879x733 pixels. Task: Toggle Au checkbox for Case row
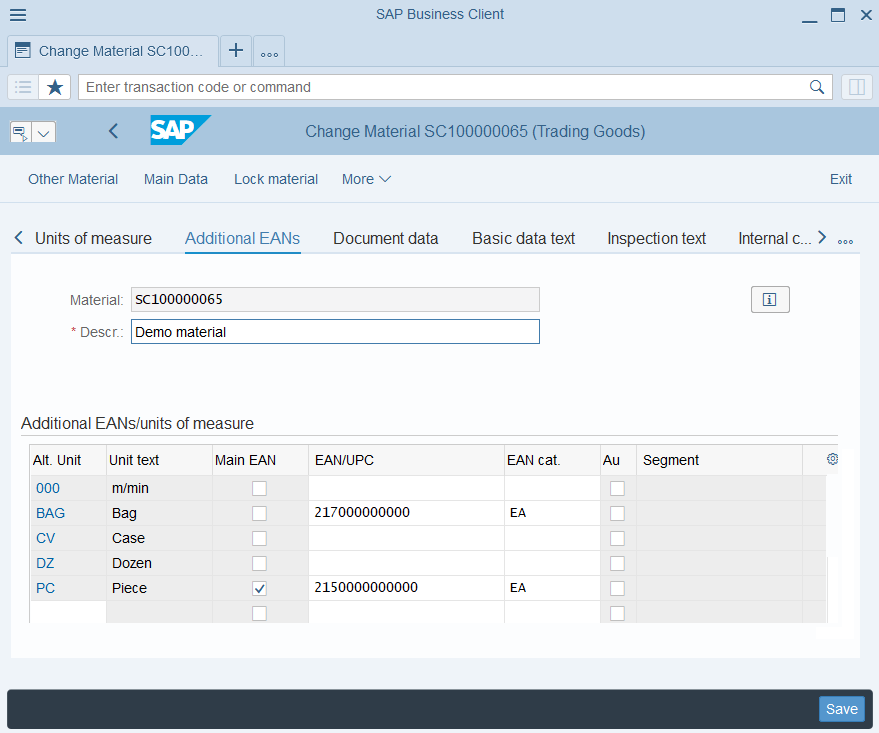(617, 539)
